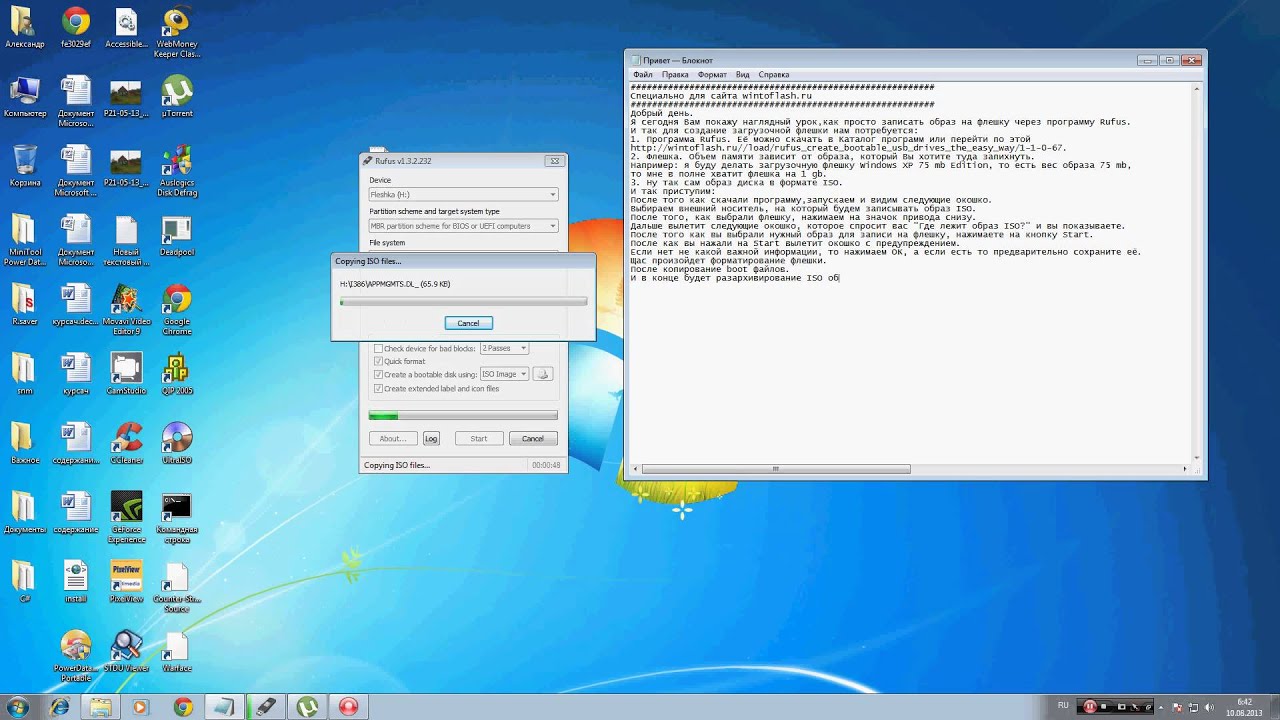
Task: Open the Александр user folder icon
Action: coord(24,27)
